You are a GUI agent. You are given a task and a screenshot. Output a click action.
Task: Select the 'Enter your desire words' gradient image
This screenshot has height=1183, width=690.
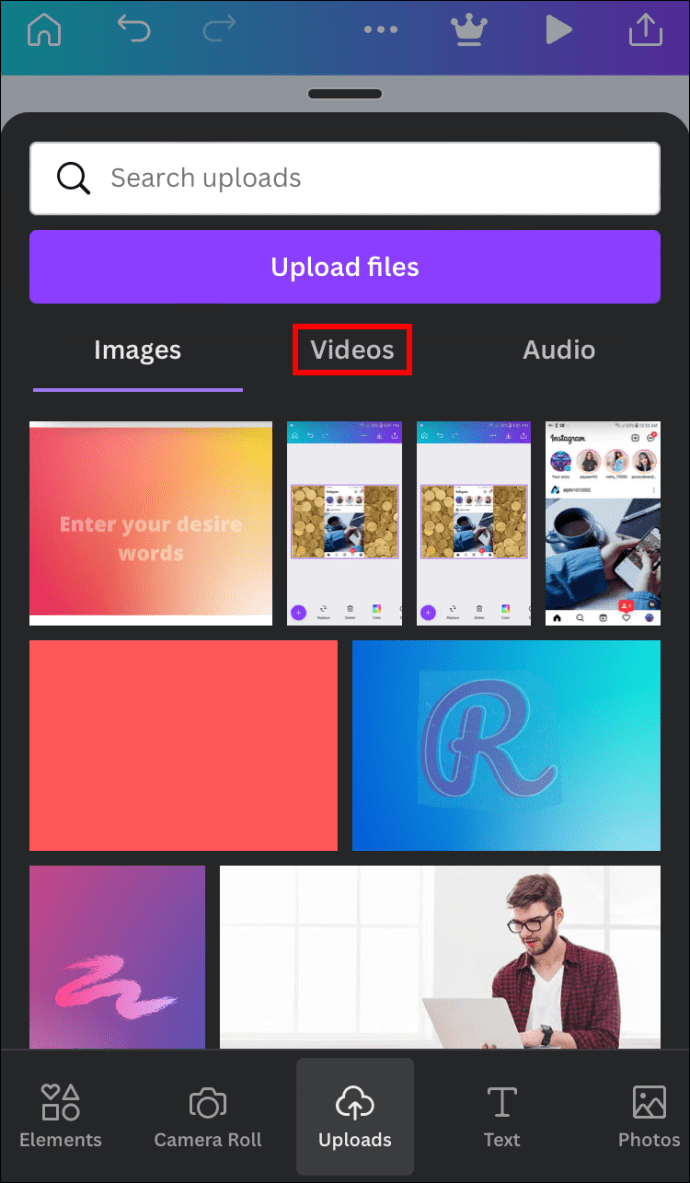pyautogui.click(x=151, y=523)
